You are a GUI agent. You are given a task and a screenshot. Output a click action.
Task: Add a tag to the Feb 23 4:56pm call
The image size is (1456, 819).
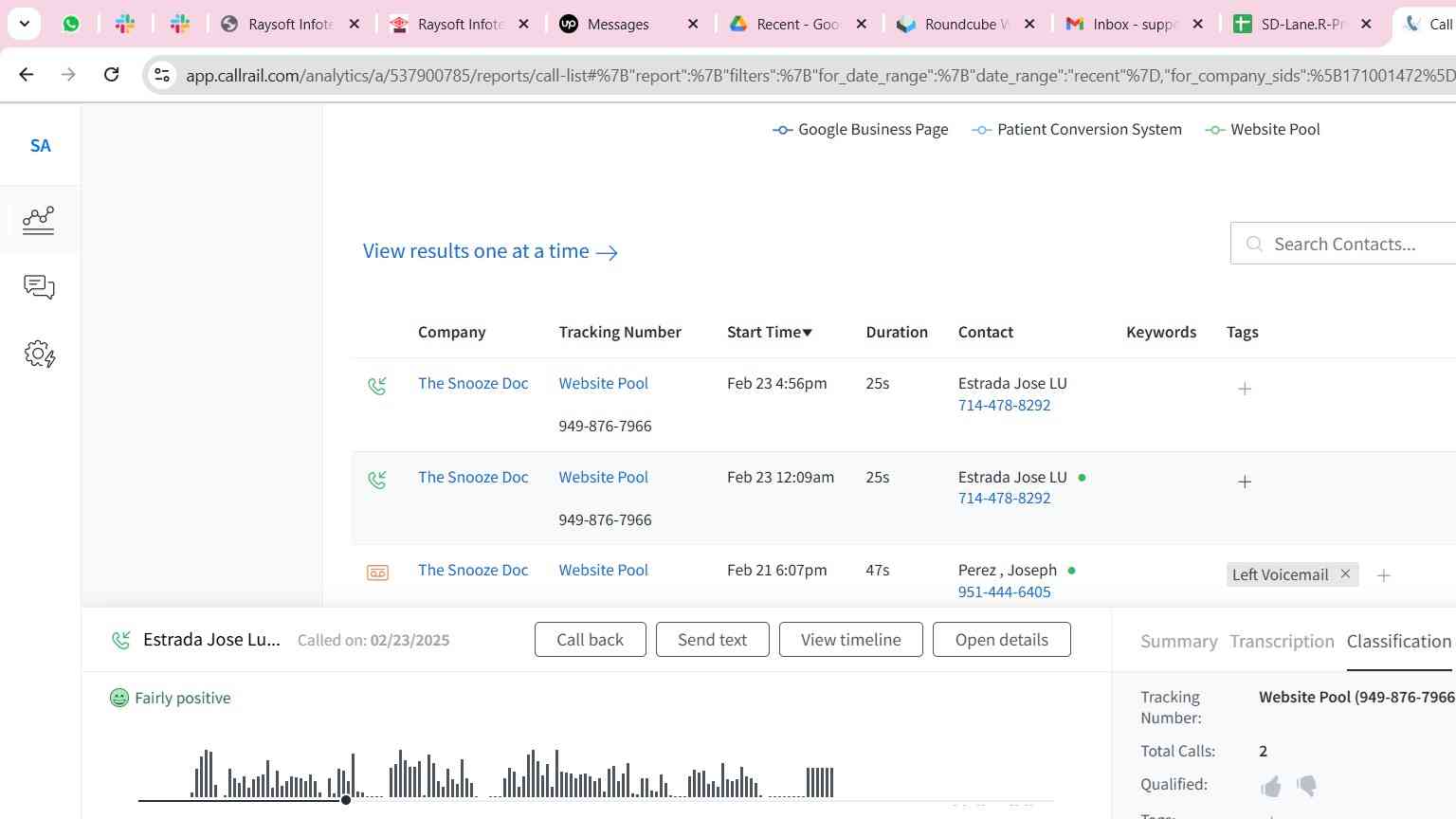click(1245, 389)
